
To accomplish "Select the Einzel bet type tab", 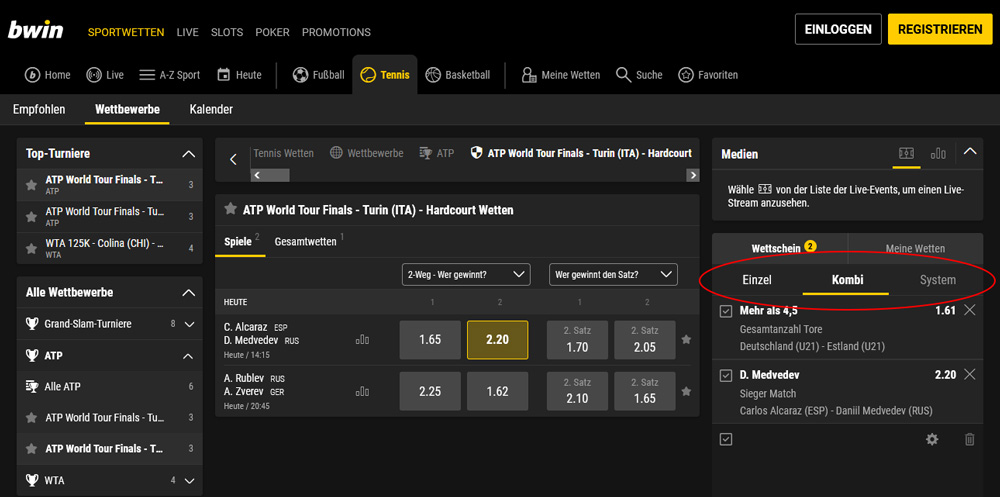I will coord(757,279).
